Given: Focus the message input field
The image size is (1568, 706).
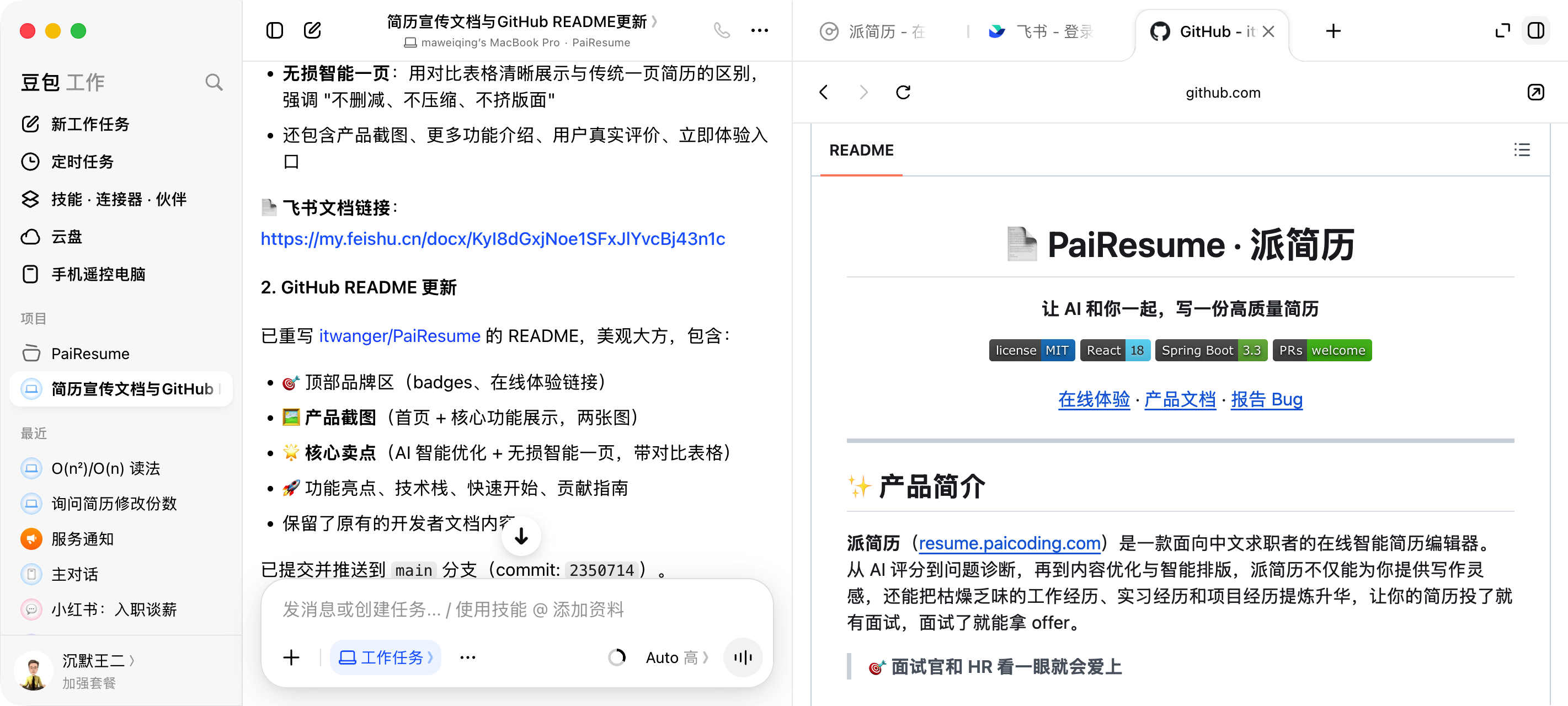Looking at the screenshot, I should pos(517,609).
